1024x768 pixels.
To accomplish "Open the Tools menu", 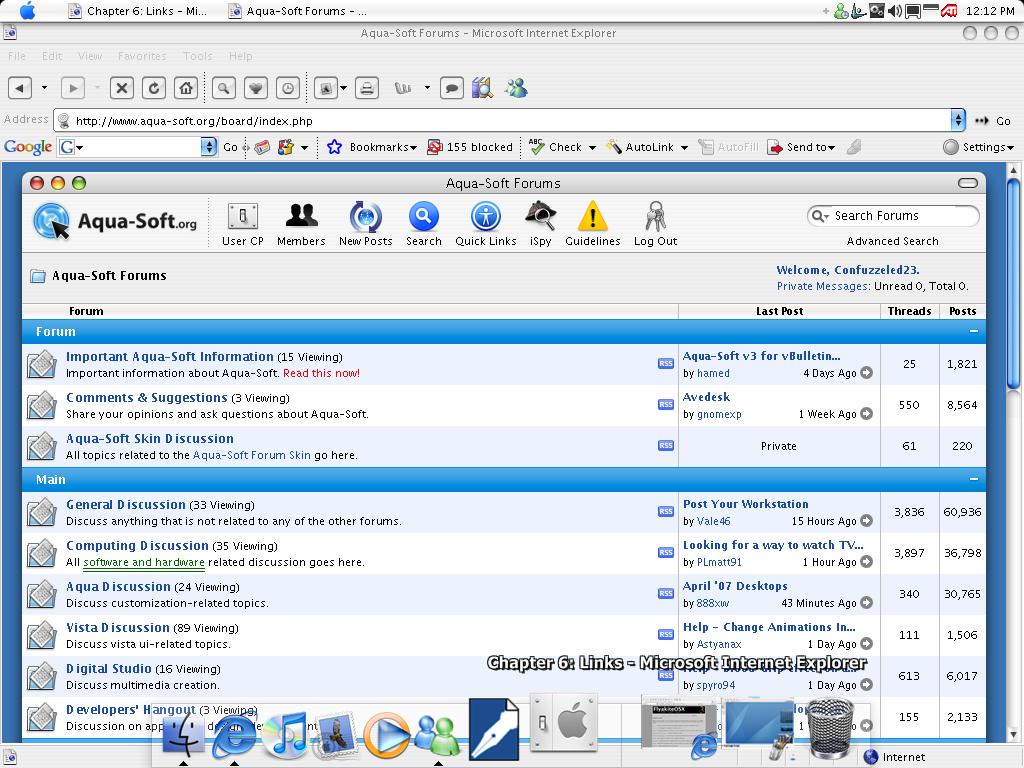I will pyautogui.click(x=197, y=56).
